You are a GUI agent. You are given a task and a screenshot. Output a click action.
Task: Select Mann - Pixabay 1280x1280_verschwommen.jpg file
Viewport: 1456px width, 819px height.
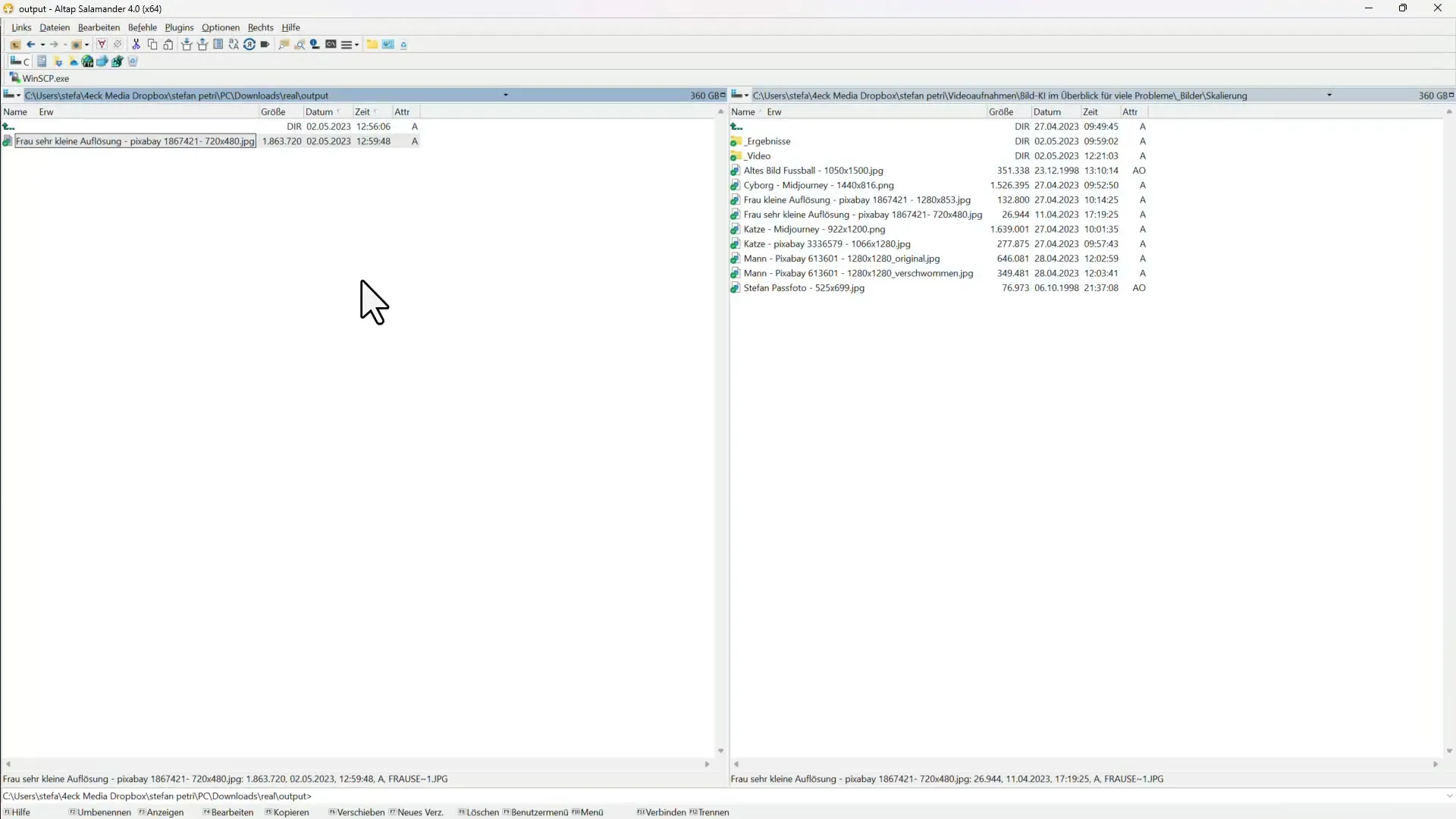click(858, 273)
